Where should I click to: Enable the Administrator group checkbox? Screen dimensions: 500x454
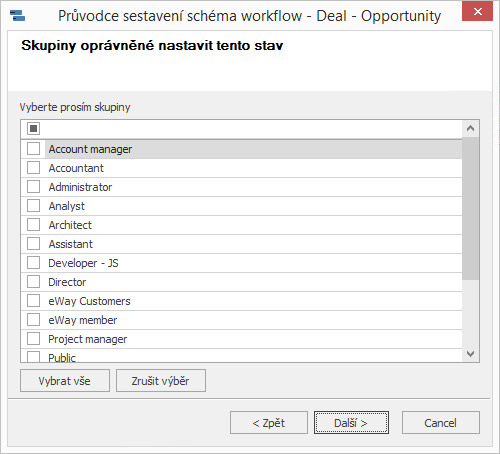point(33,187)
